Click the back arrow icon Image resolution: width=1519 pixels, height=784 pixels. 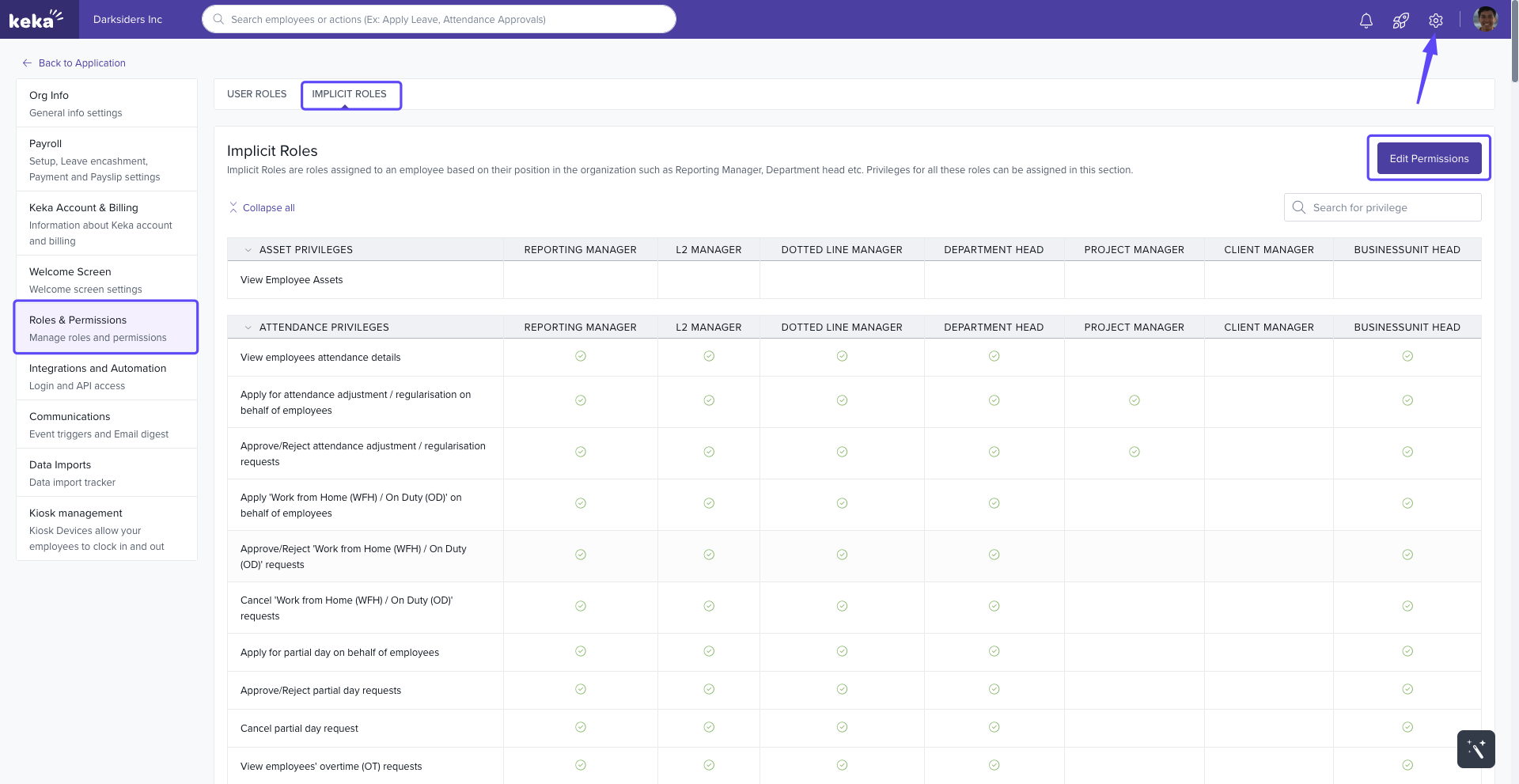[x=27, y=63]
